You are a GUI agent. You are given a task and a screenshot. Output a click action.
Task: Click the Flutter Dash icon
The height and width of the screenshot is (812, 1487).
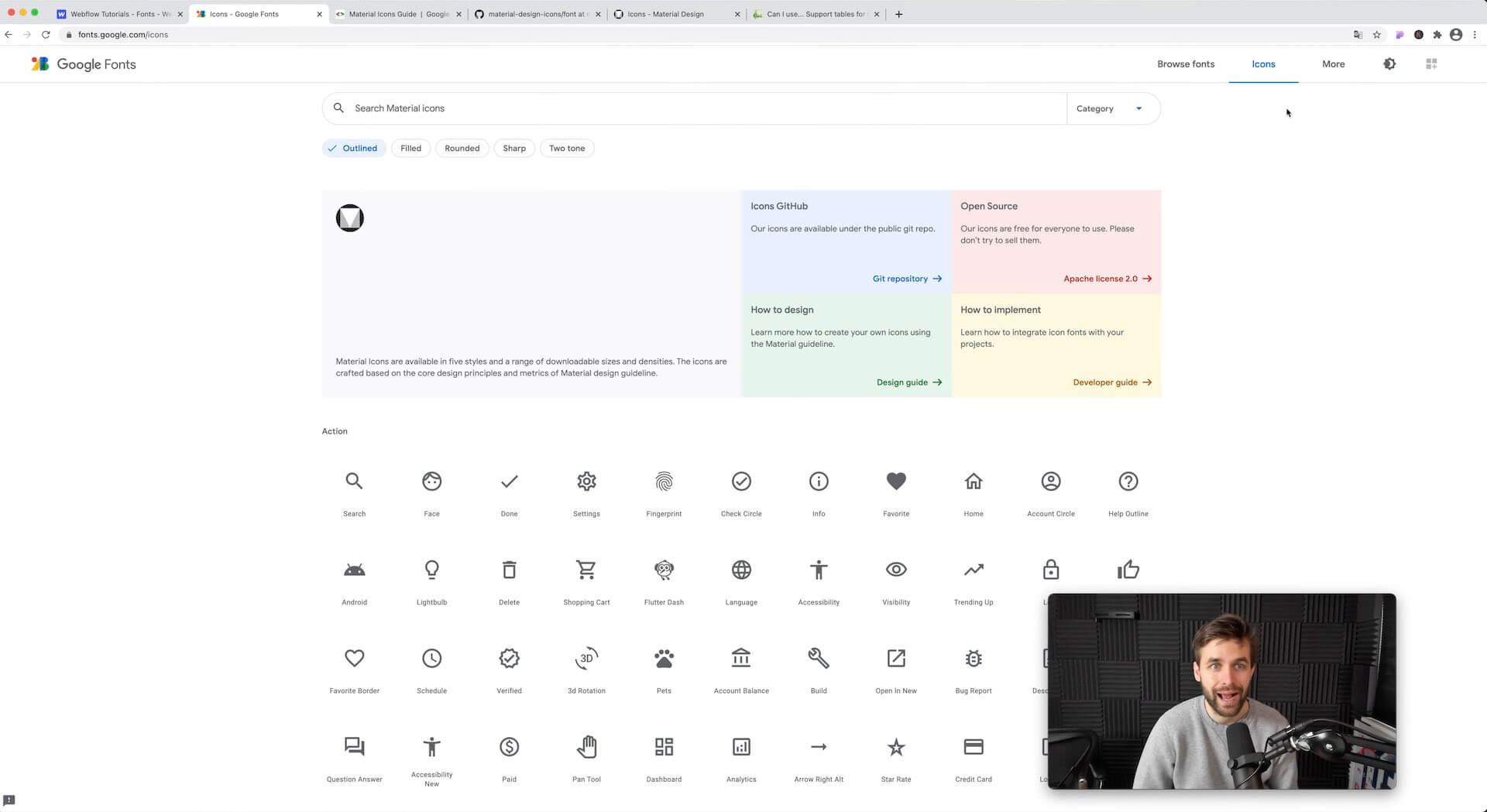[x=664, y=569]
